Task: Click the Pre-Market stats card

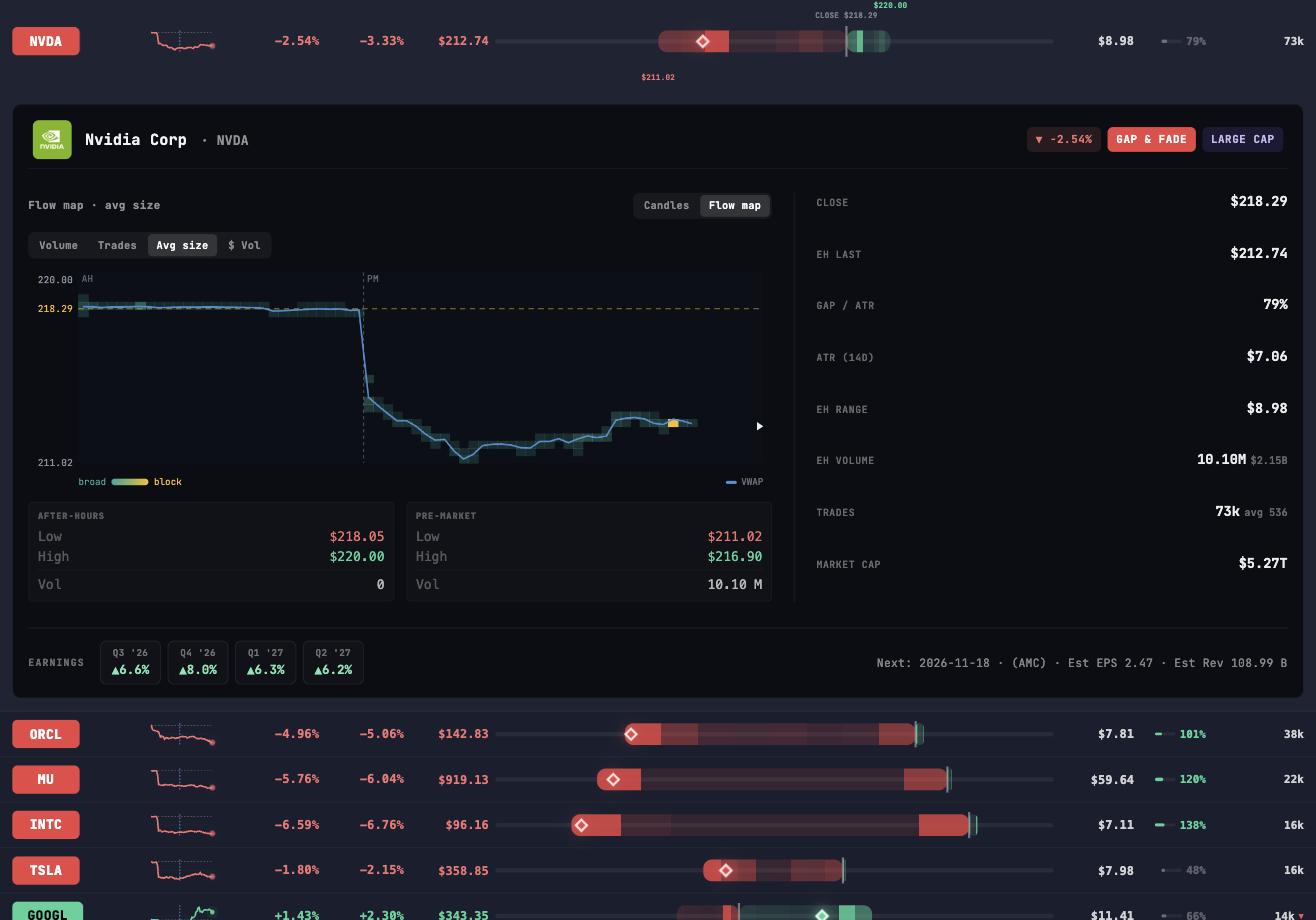Action: [589, 552]
